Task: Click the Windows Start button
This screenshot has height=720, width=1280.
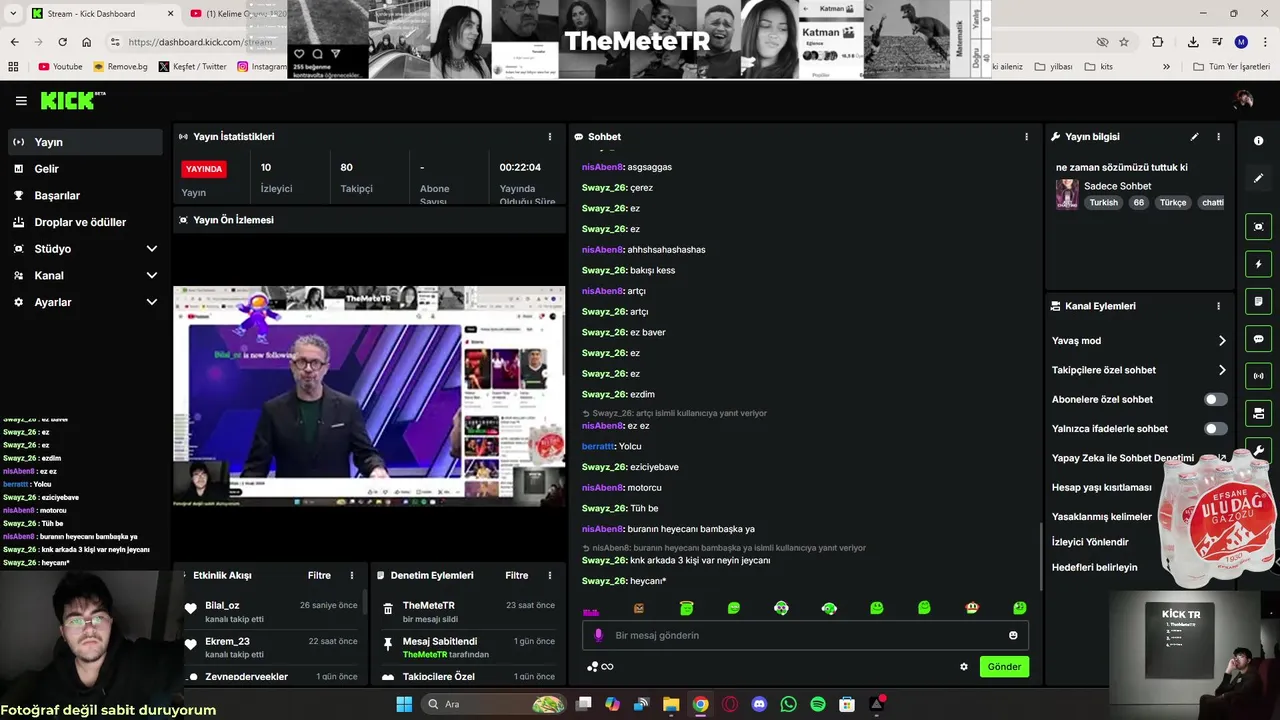Action: pyautogui.click(x=404, y=704)
